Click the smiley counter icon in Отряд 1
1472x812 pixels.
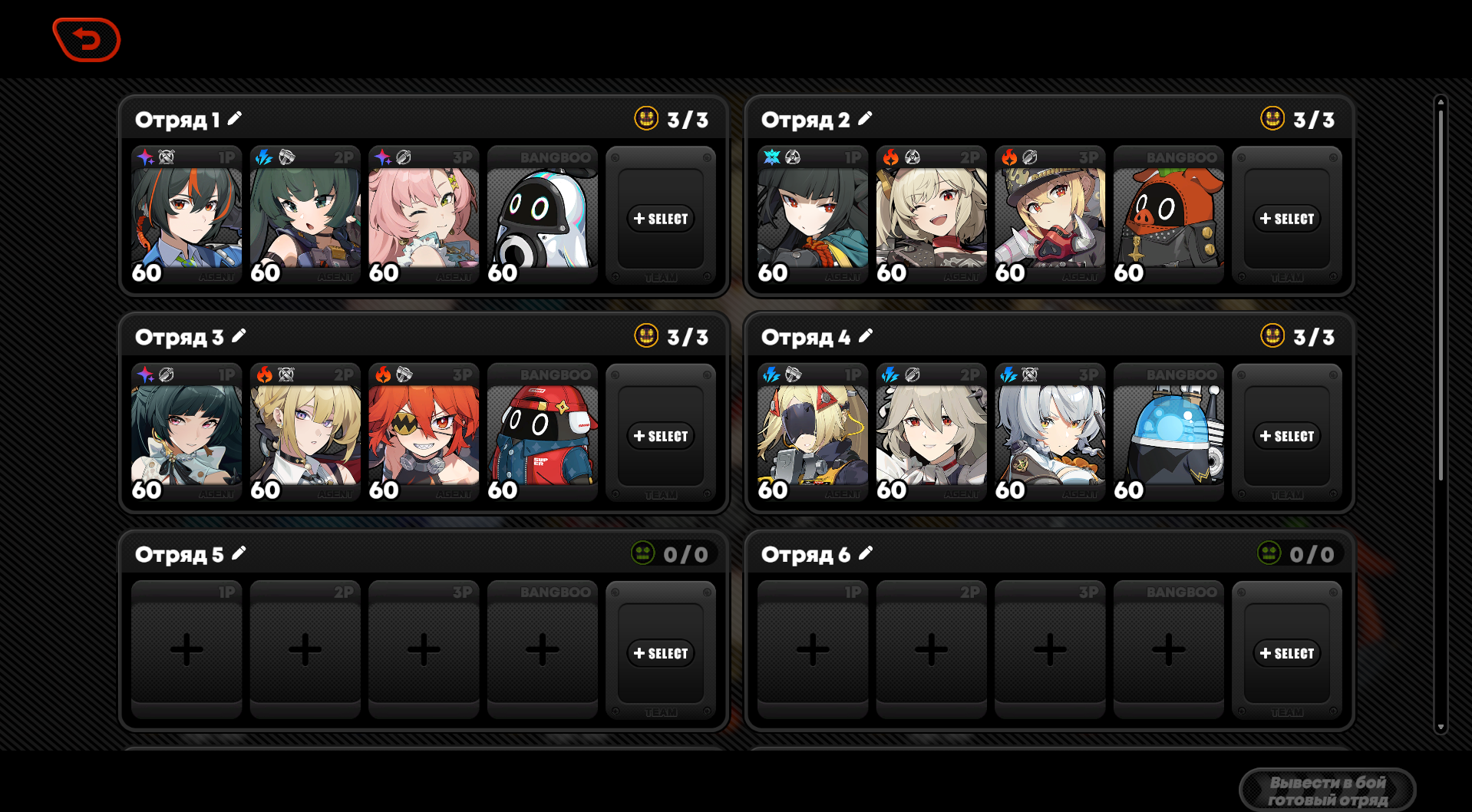coord(646,118)
